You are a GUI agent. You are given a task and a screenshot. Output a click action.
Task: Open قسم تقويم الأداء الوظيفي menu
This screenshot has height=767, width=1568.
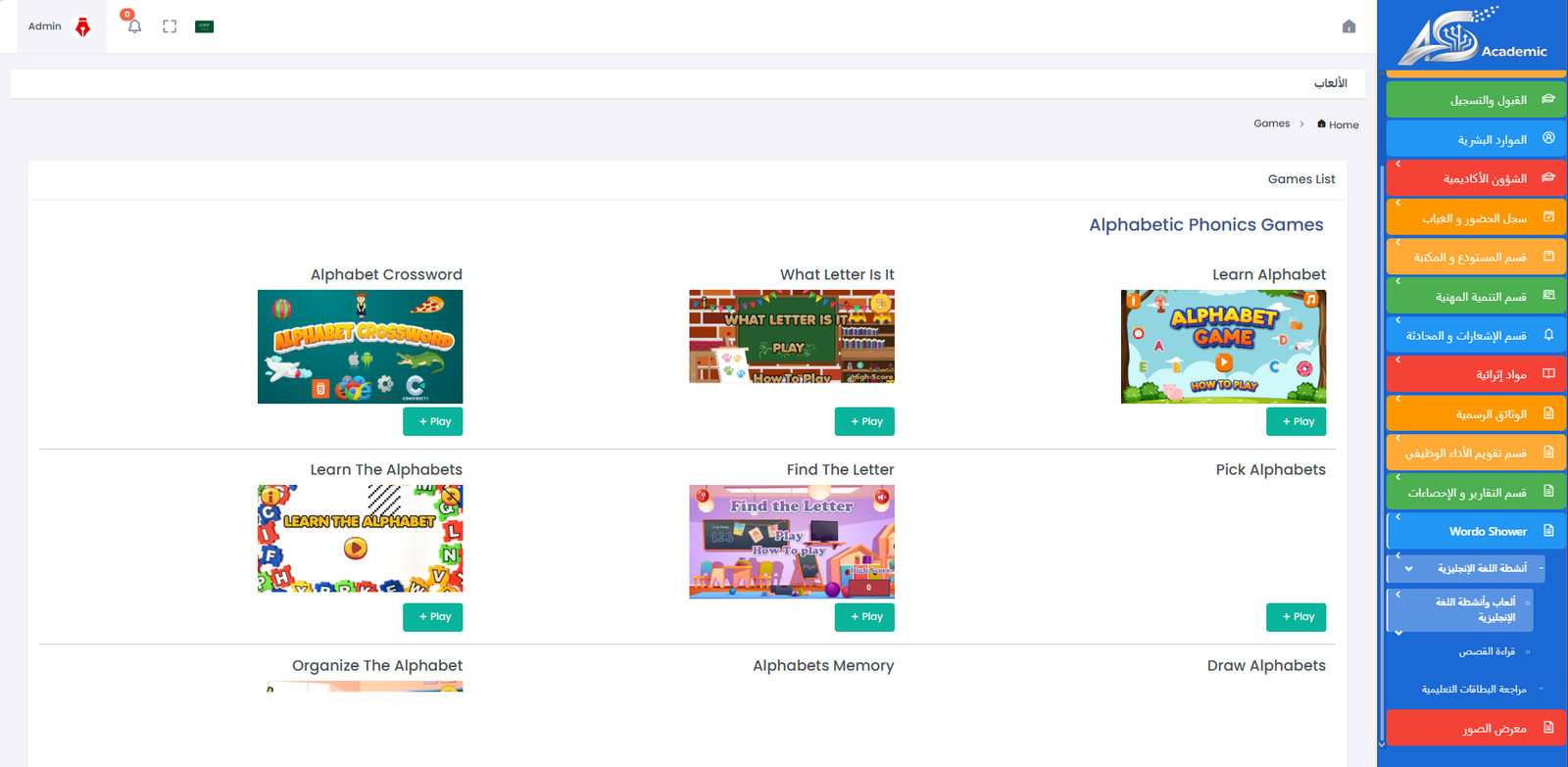point(1476,453)
